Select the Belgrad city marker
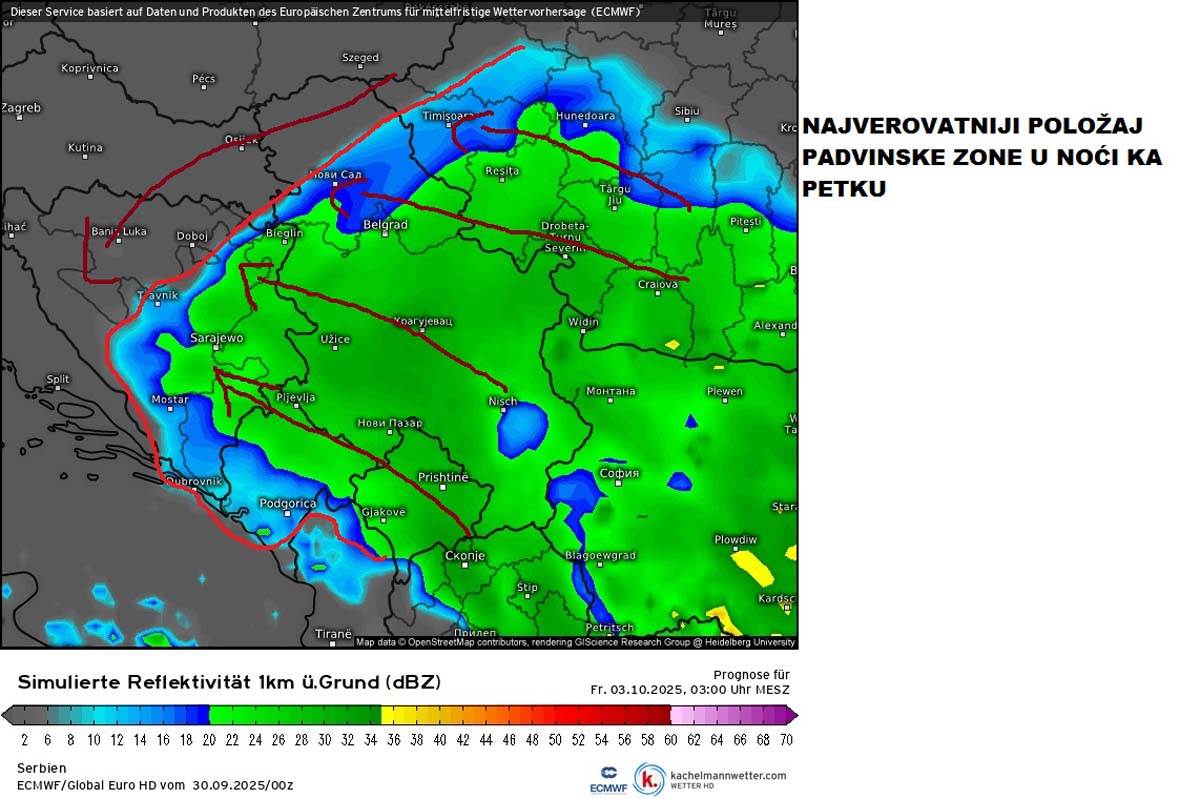 click(x=388, y=223)
